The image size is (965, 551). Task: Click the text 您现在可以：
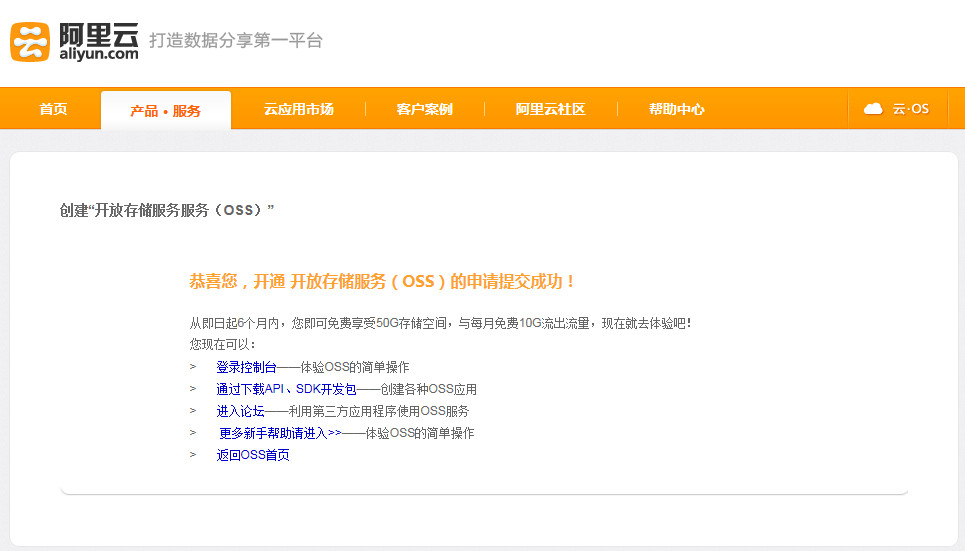tap(222, 344)
